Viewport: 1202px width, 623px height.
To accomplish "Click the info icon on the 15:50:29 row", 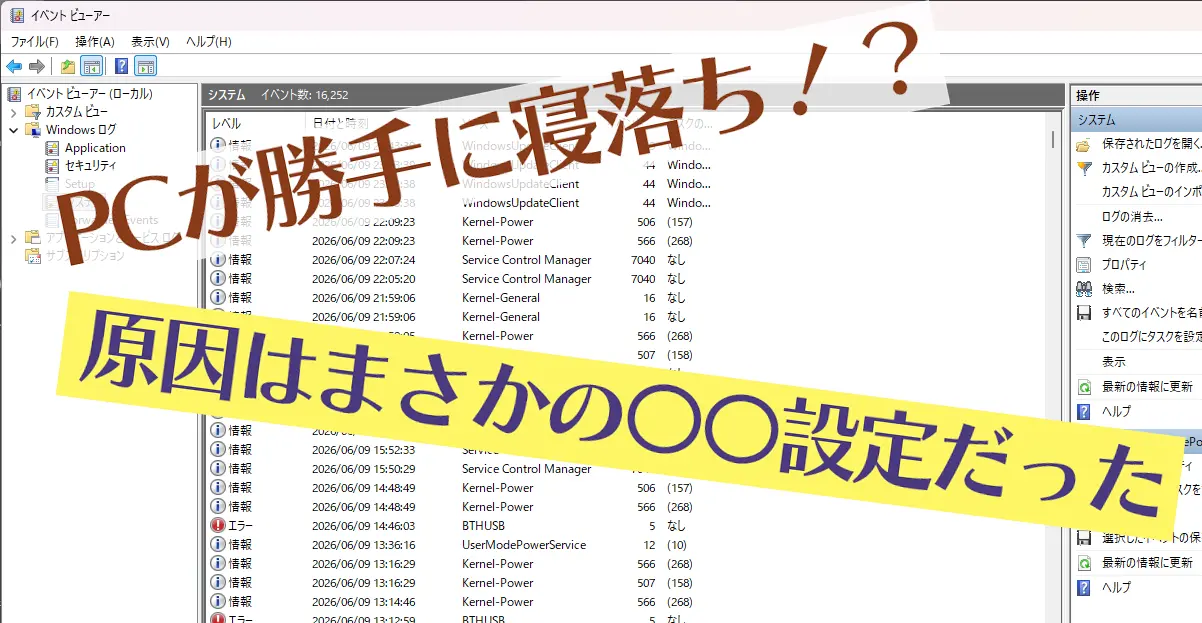I will 218,469.
